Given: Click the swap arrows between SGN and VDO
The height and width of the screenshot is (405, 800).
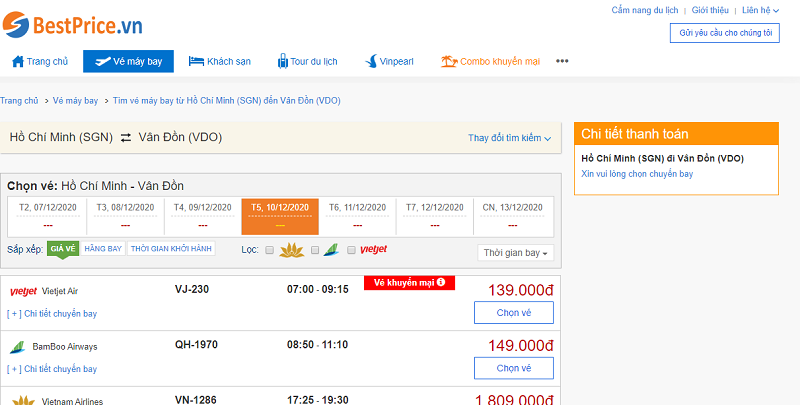Looking at the screenshot, I should tap(126, 138).
